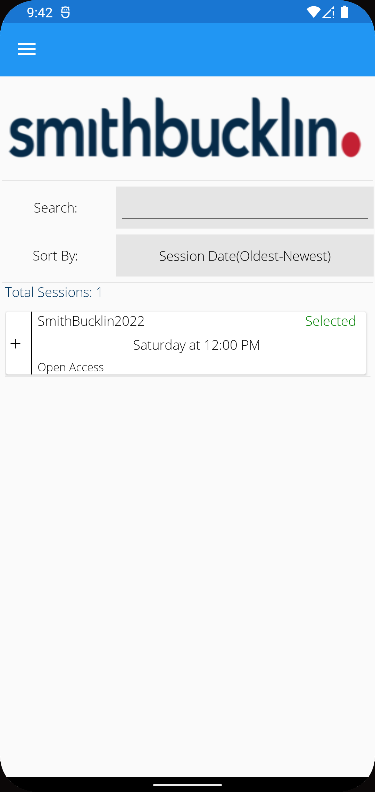The image size is (375, 792).
Task: Select the SmithBucklin2022 session title
Action: click(91, 321)
